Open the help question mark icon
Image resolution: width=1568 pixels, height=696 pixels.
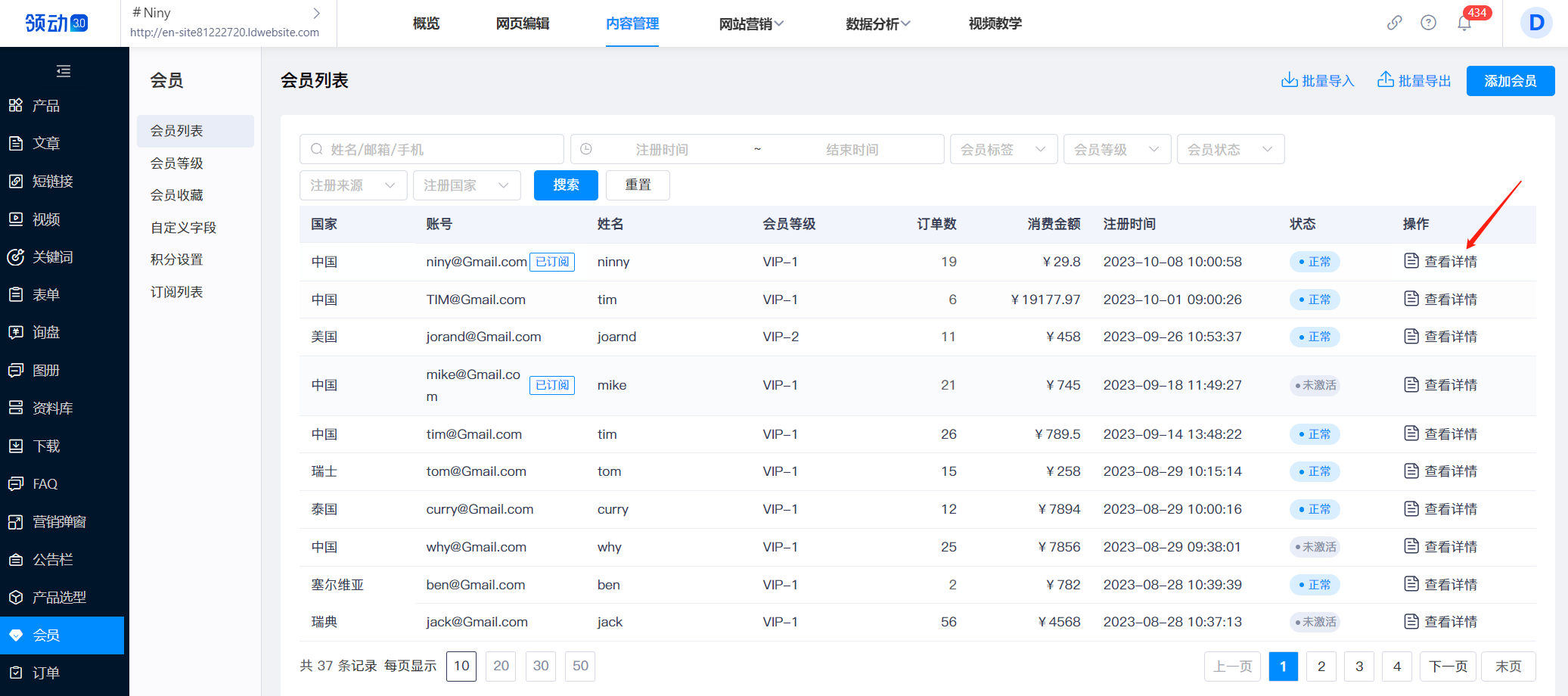(1428, 23)
